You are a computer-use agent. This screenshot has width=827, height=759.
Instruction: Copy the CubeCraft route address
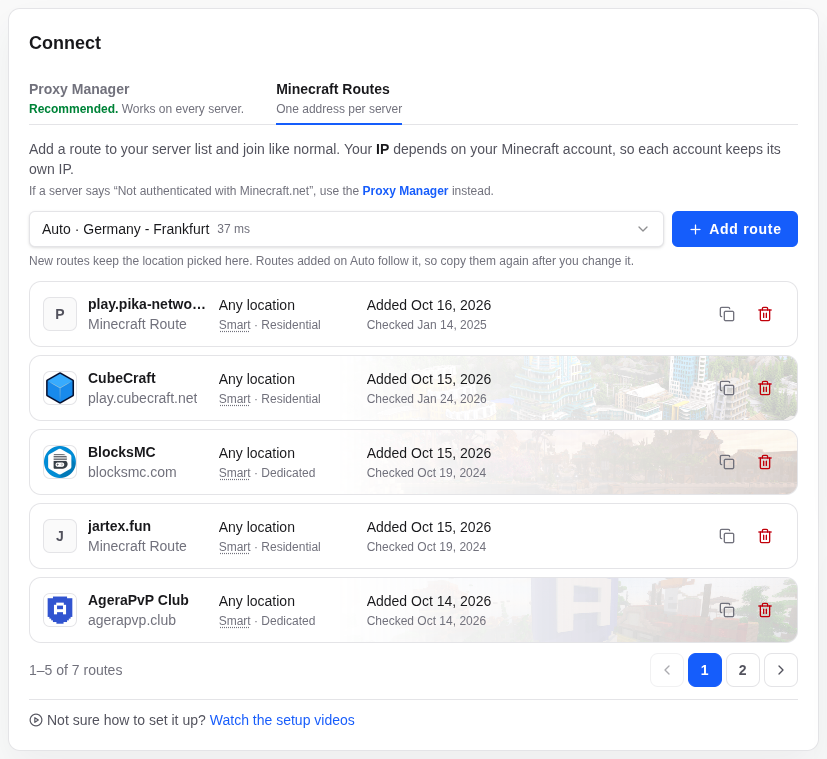[x=727, y=388]
